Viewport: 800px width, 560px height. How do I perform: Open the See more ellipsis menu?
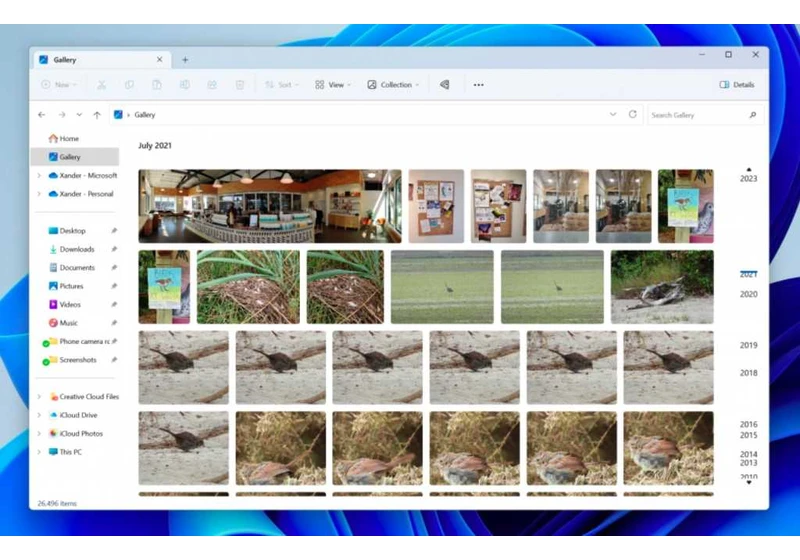pyautogui.click(x=479, y=85)
